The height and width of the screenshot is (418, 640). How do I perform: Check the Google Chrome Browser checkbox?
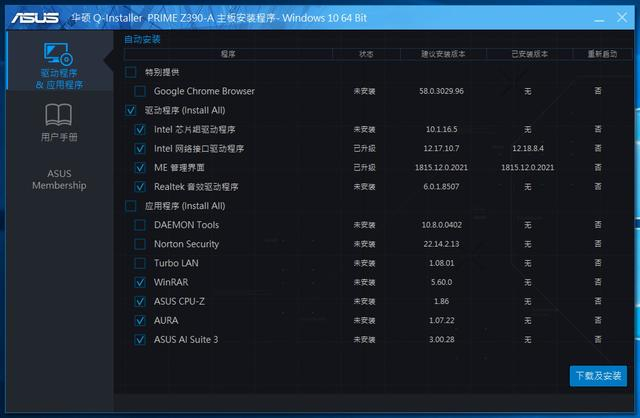coord(140,91)
